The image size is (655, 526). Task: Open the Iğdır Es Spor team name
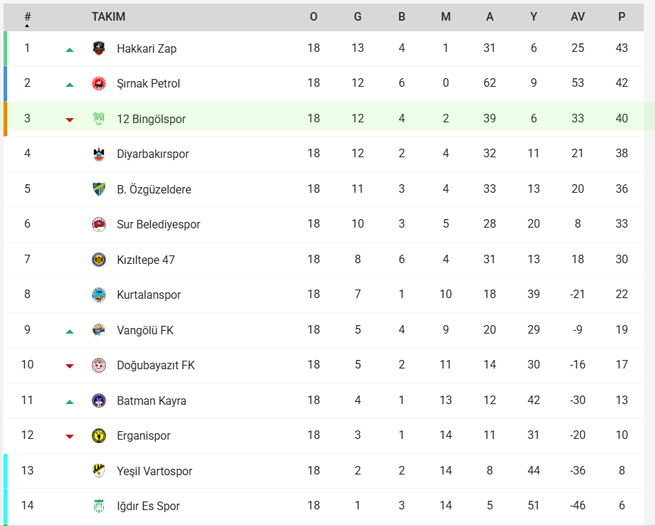[148, 506]
